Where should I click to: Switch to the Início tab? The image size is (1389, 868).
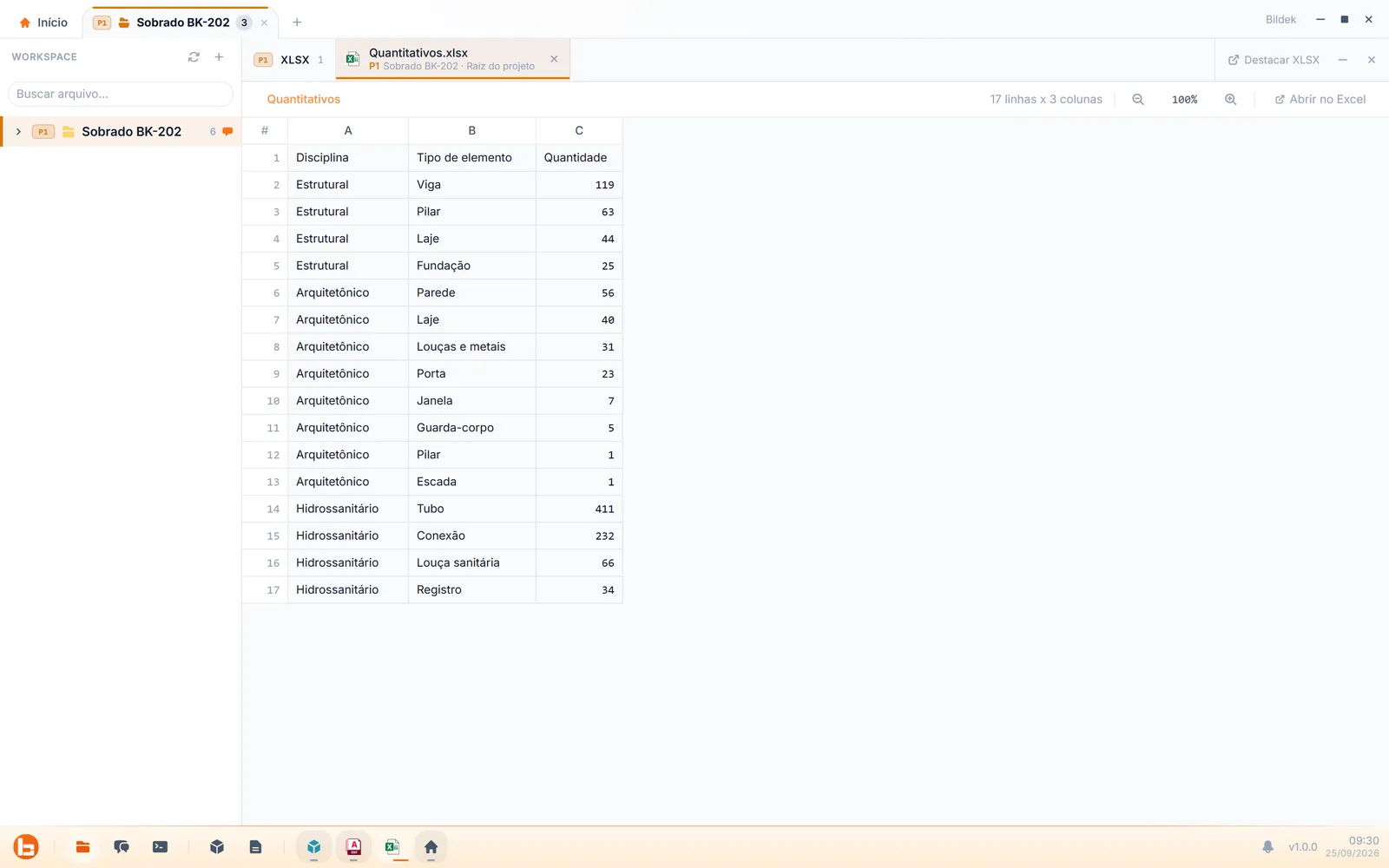[x=43, y=23]
